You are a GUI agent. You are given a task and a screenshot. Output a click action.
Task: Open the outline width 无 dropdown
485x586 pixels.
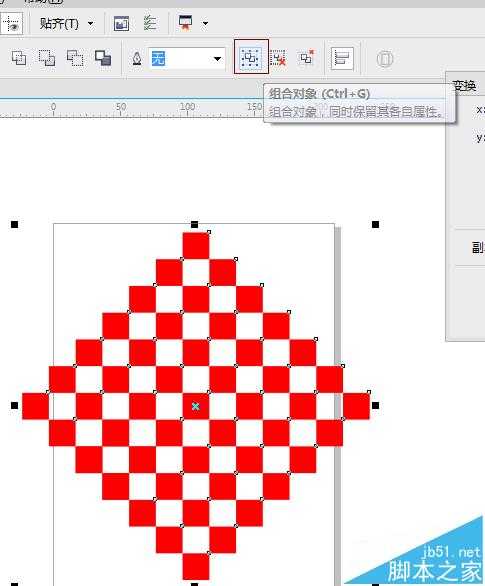pos(187,58)
